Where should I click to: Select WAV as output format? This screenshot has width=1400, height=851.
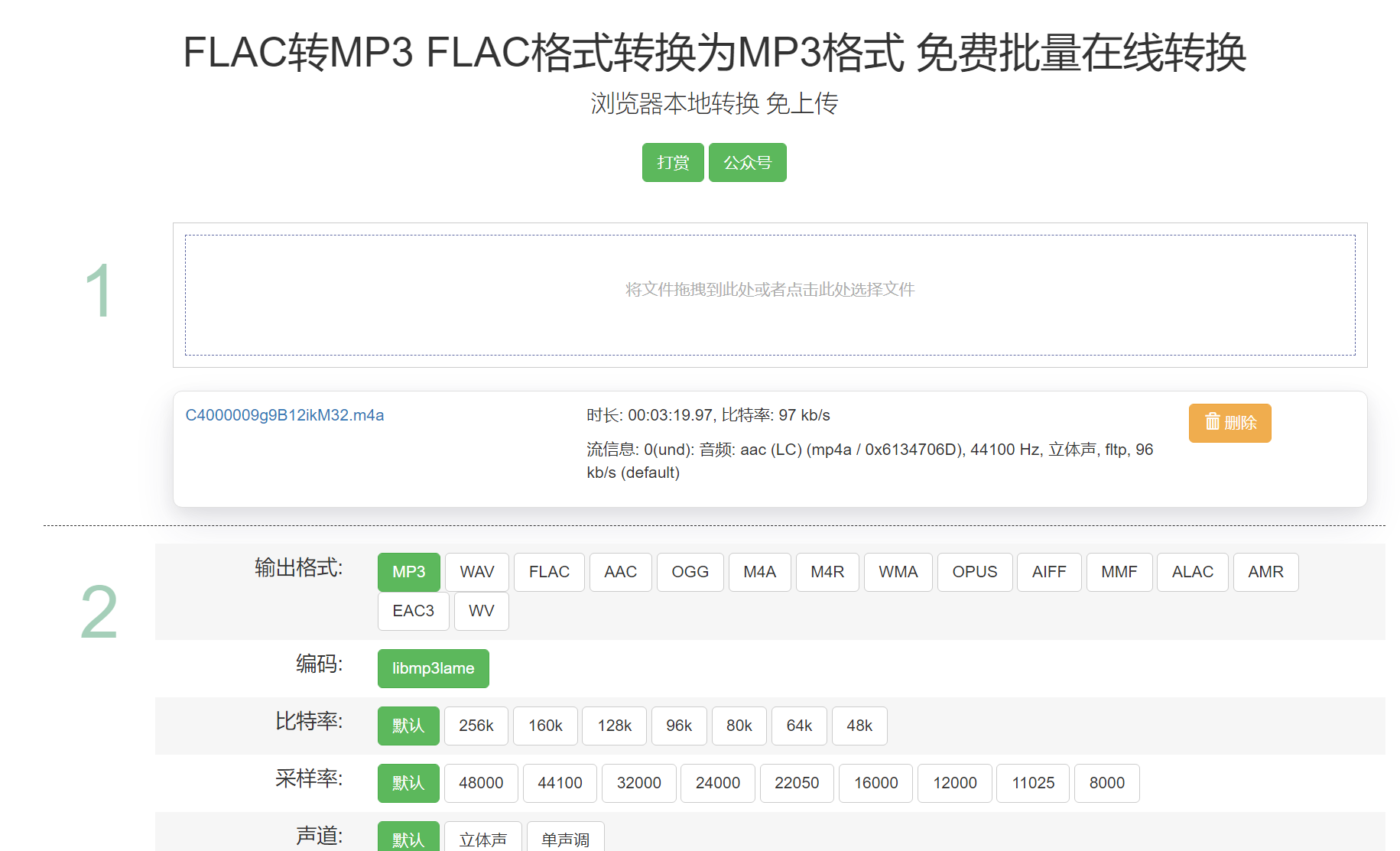(476, 571)
